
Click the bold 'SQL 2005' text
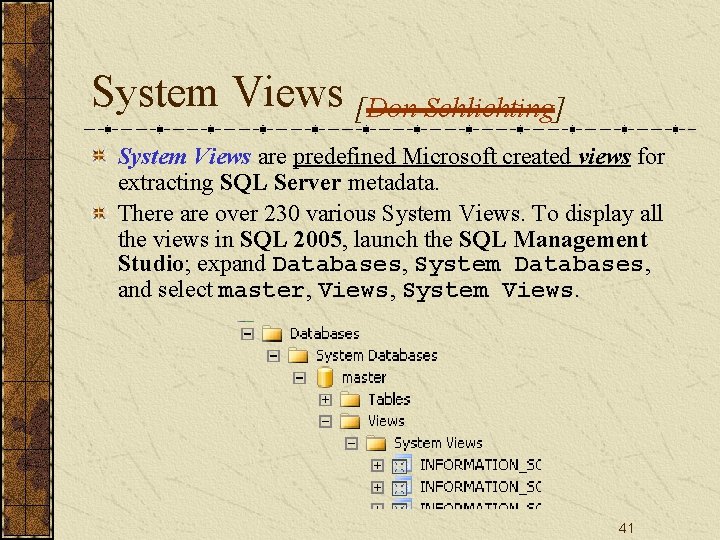(x=291, y=240)
